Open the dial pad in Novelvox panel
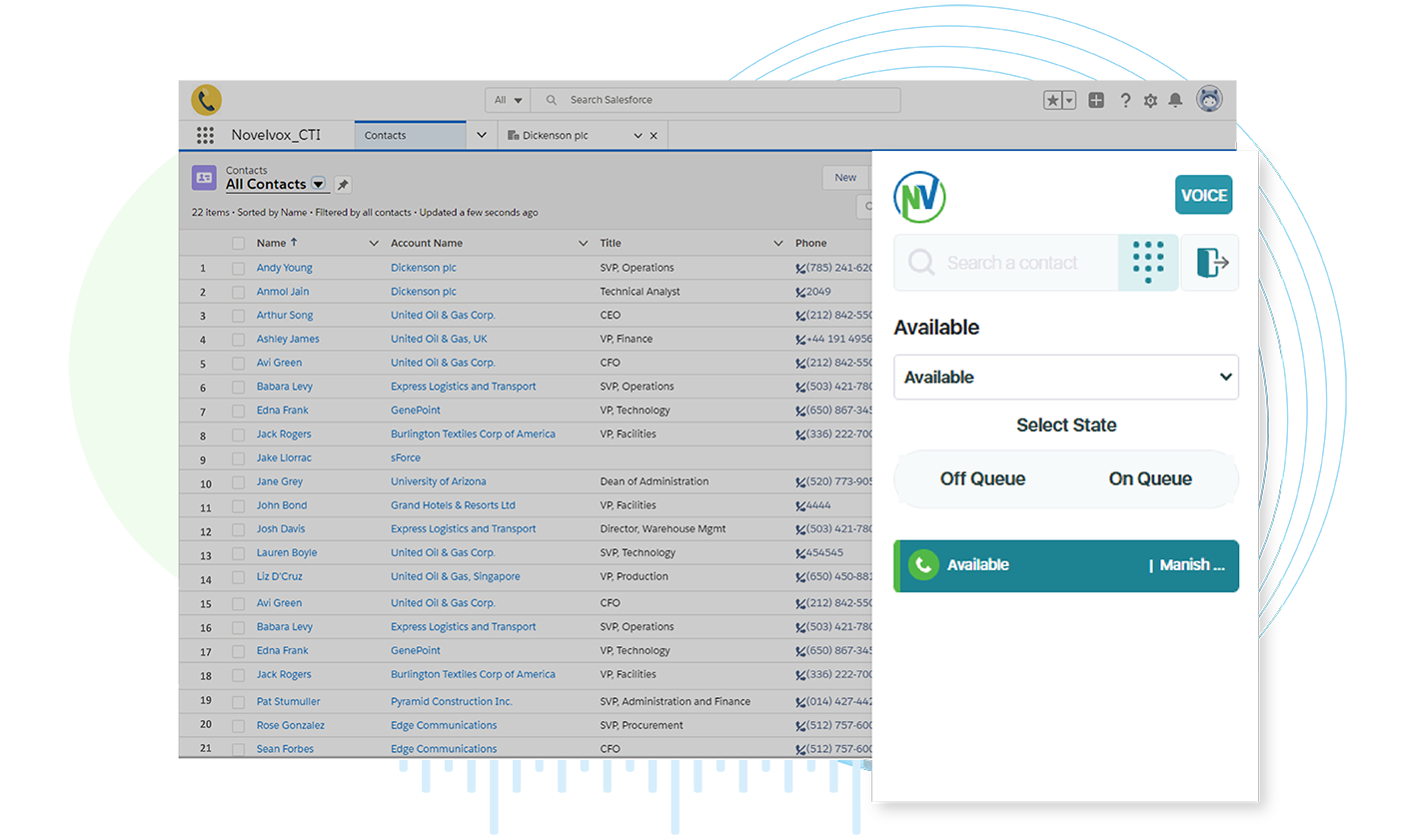This screenshot has width=1415, height=840. pos(1148,263)
